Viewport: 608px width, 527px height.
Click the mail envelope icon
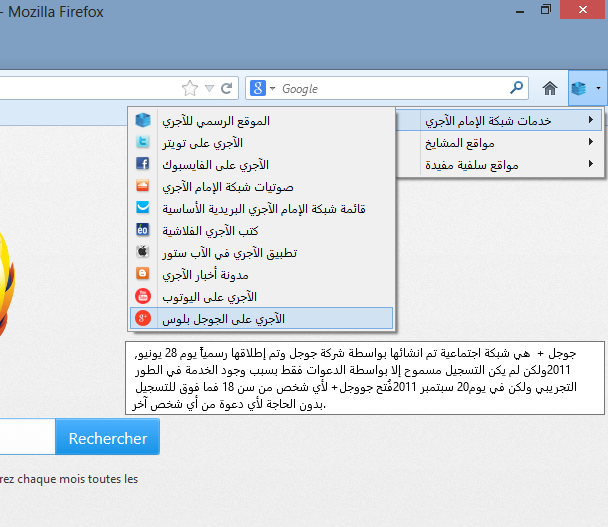tap(142, 207)
